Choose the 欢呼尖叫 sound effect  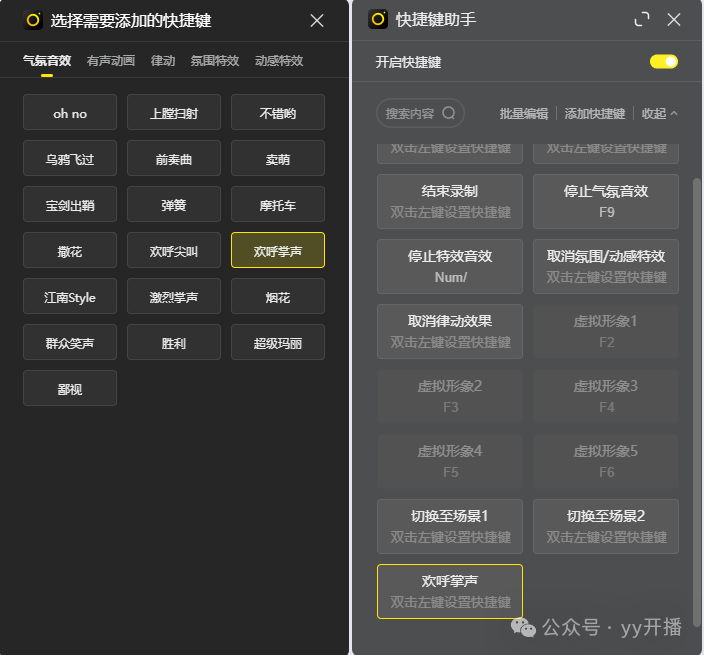pos(174,251)
